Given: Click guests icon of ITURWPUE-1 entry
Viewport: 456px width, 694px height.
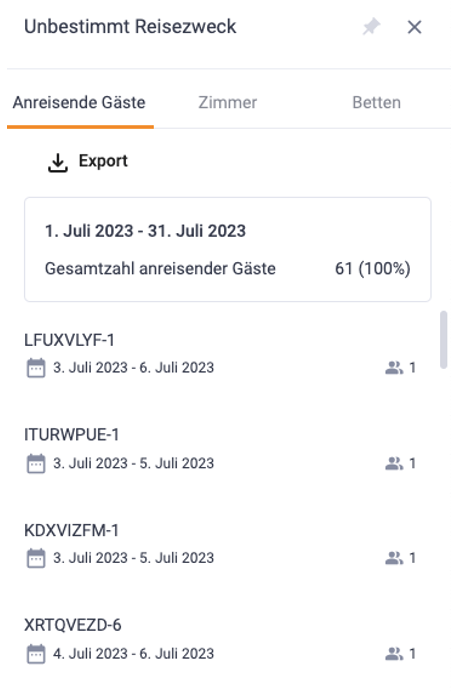Looking at the screenshot, I should click(394, 463).
